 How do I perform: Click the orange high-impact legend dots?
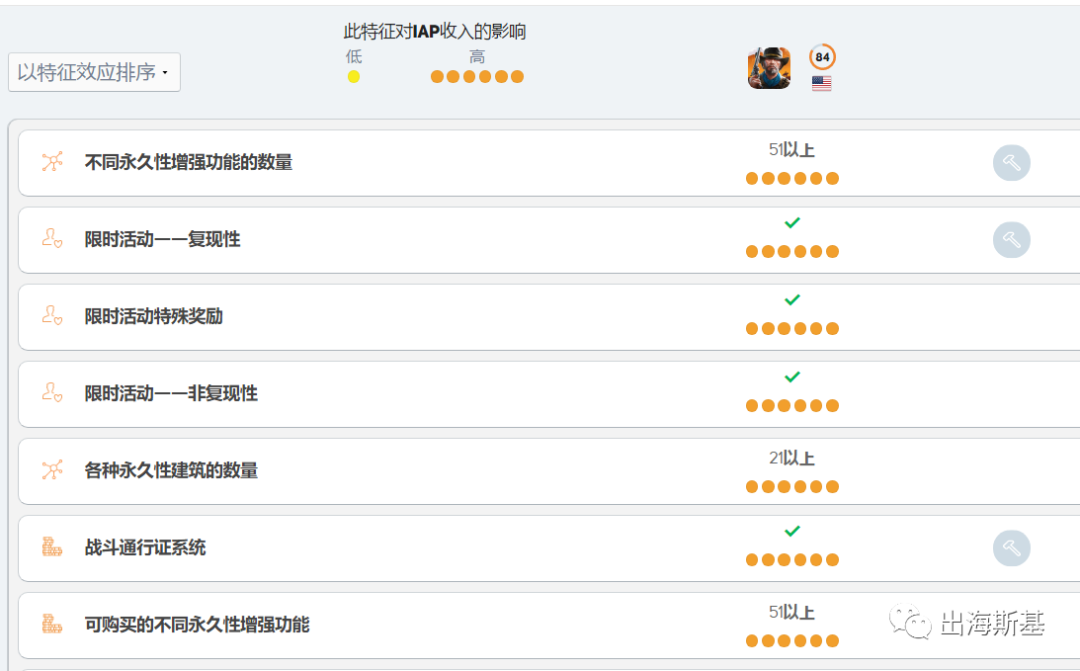(477, 77)
